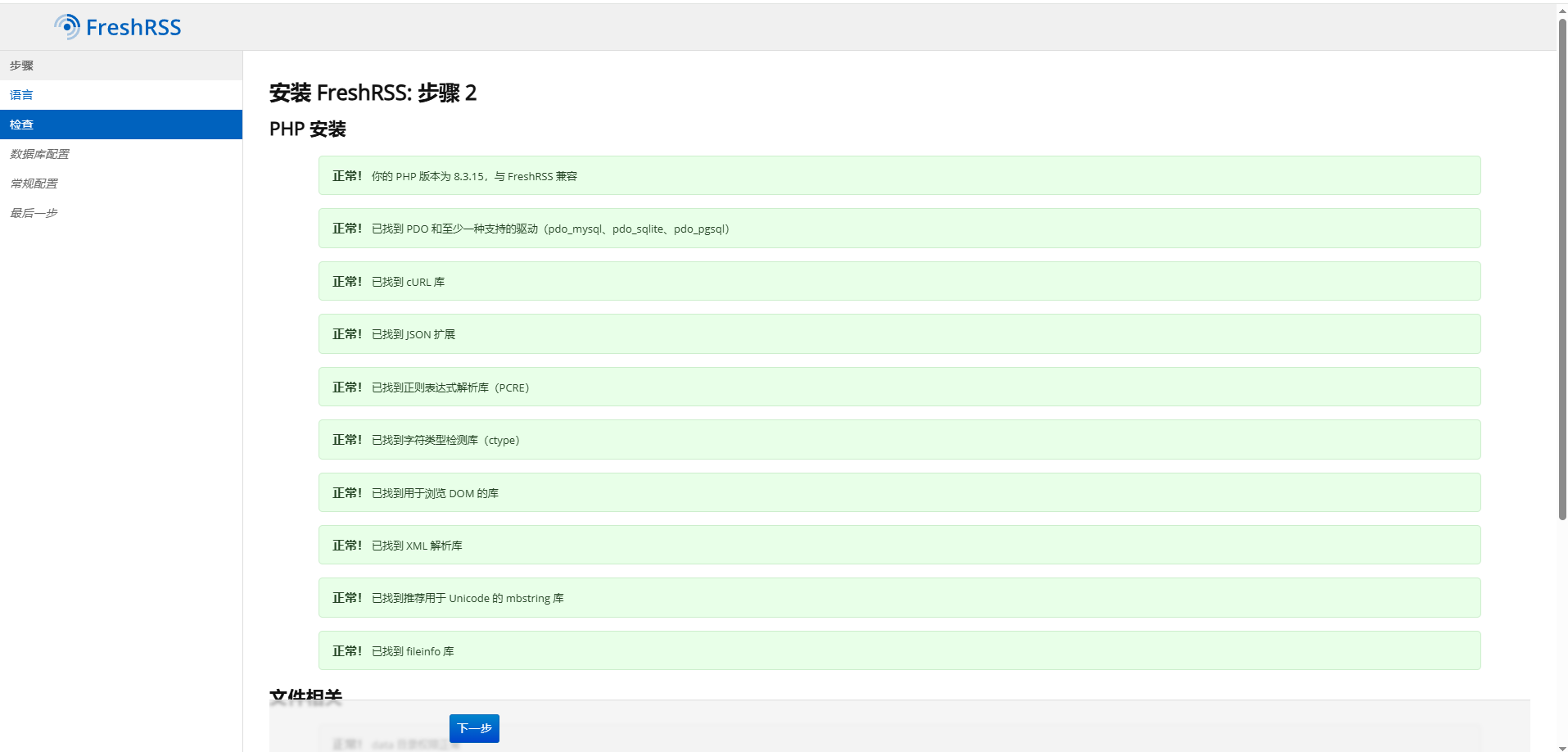Click the PDO drivers status message
Image resolution: width=1568 pixels, height=752 pixels.
click(899, 229)
